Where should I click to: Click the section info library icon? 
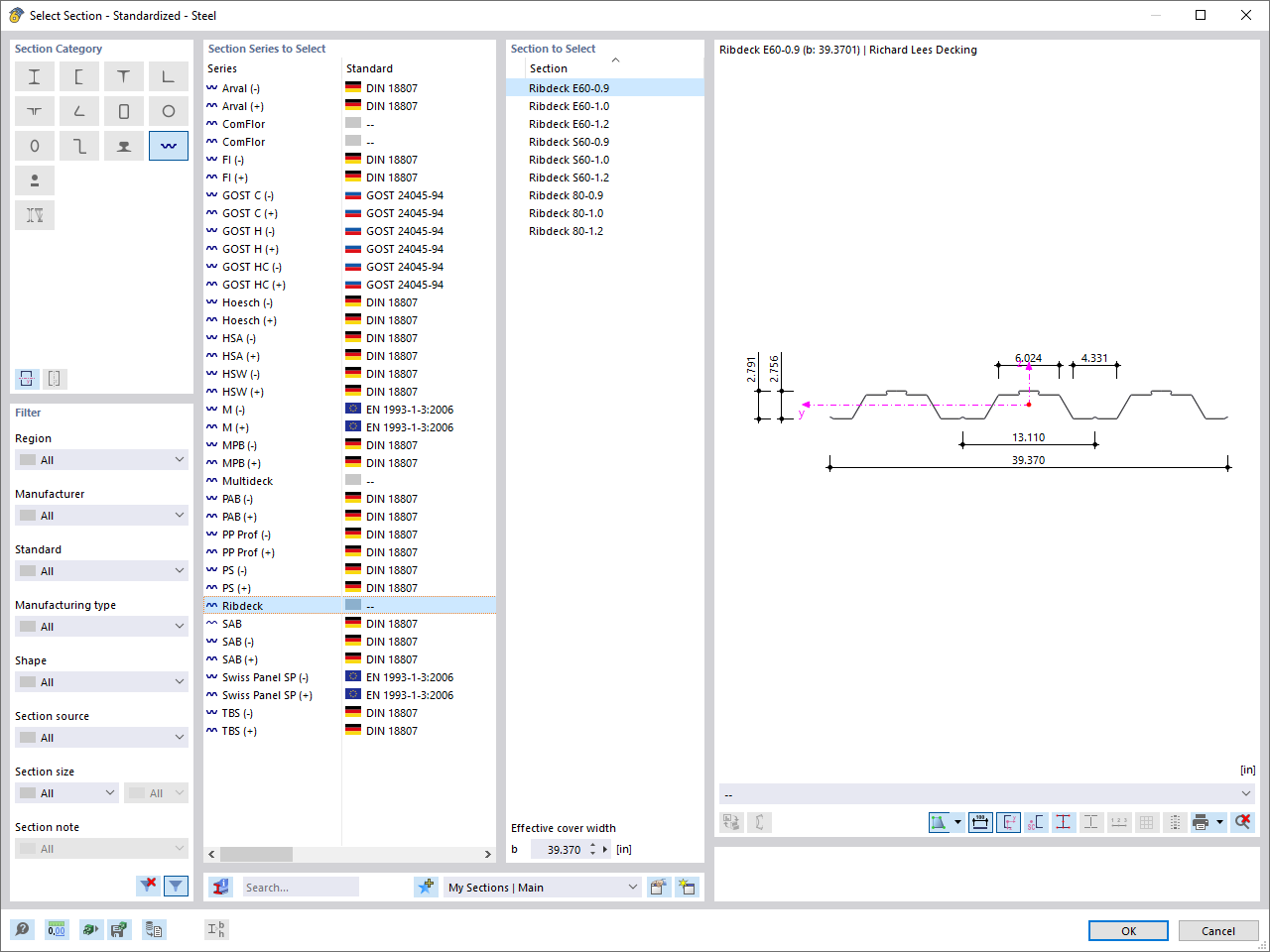coord(220,887)
